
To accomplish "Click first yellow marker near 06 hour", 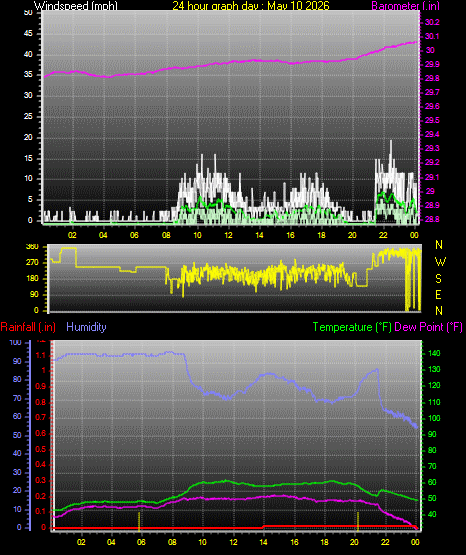I will [x=139, y=521].
